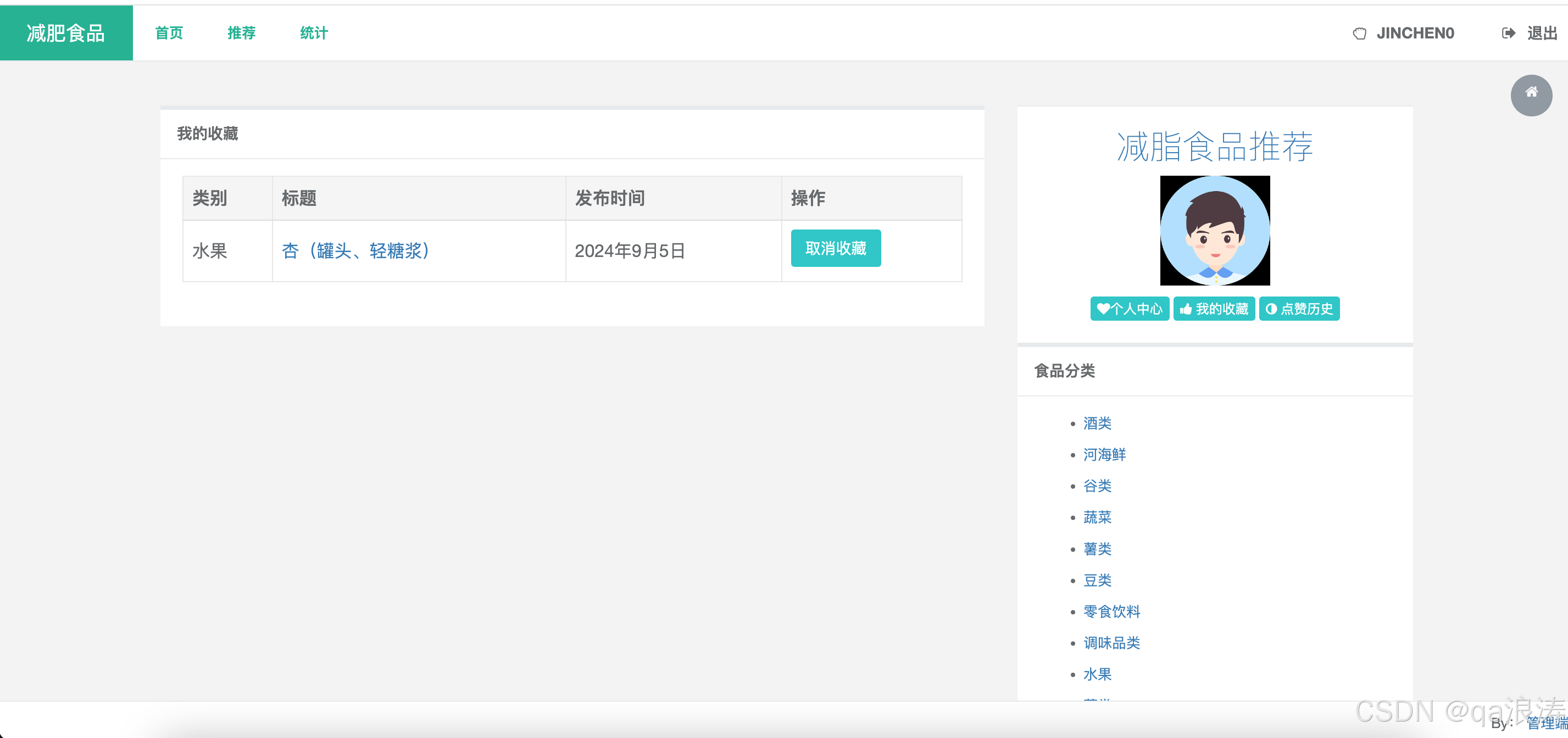Select the 零食饮料 category
This screenshot has width=1568, height=738.
[x=1111, y=612]
